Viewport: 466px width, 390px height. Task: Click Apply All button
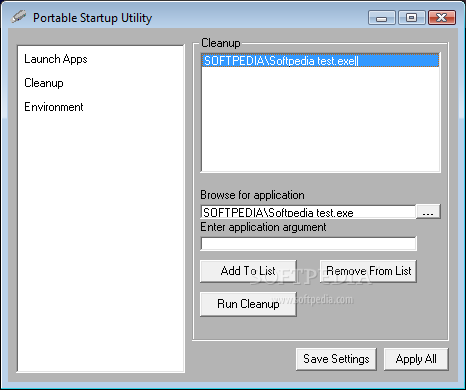(x=416, y=359)
